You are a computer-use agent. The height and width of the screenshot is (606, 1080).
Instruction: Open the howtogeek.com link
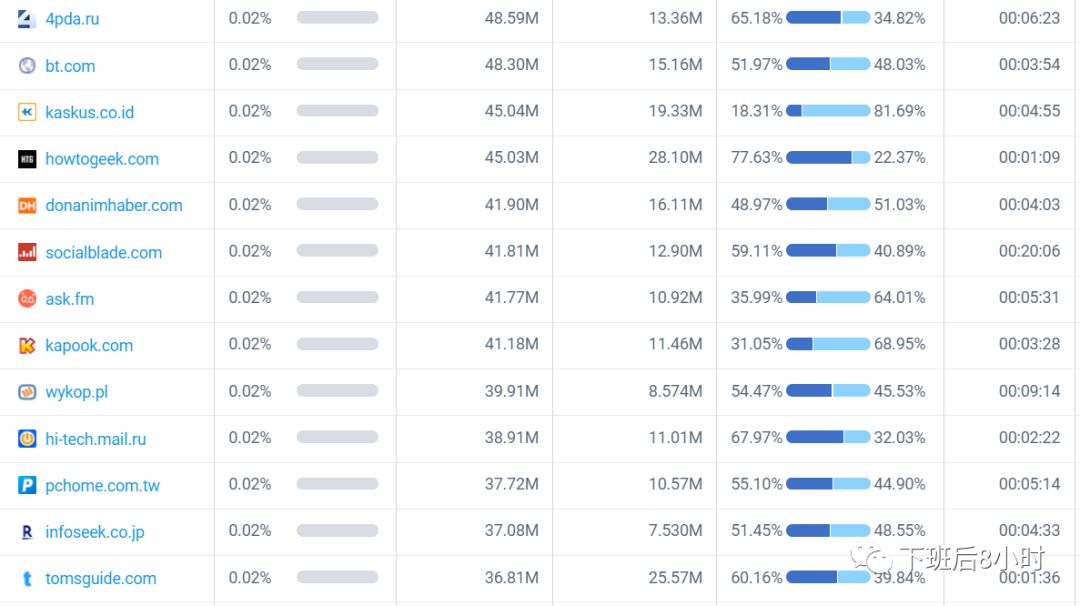[x=102, y=159]
